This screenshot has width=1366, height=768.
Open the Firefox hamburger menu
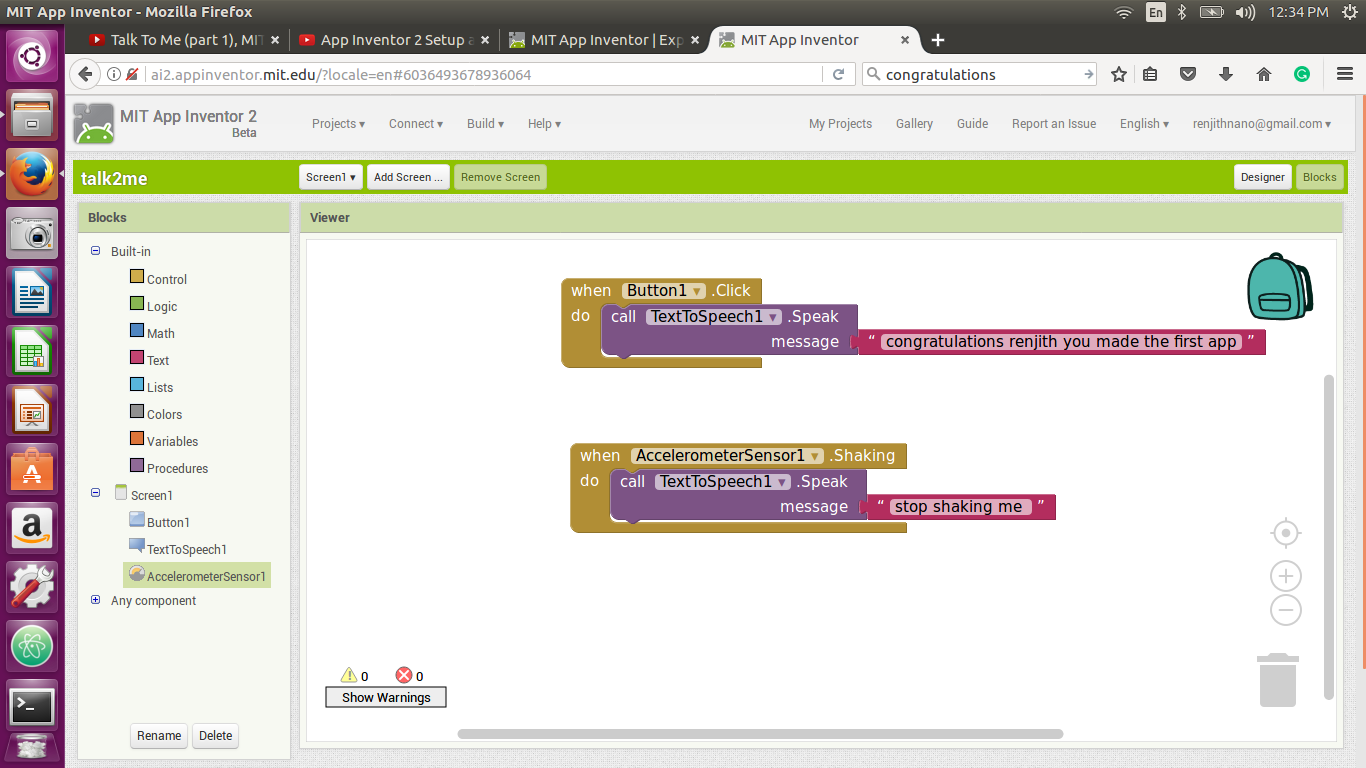point(1344,74)
